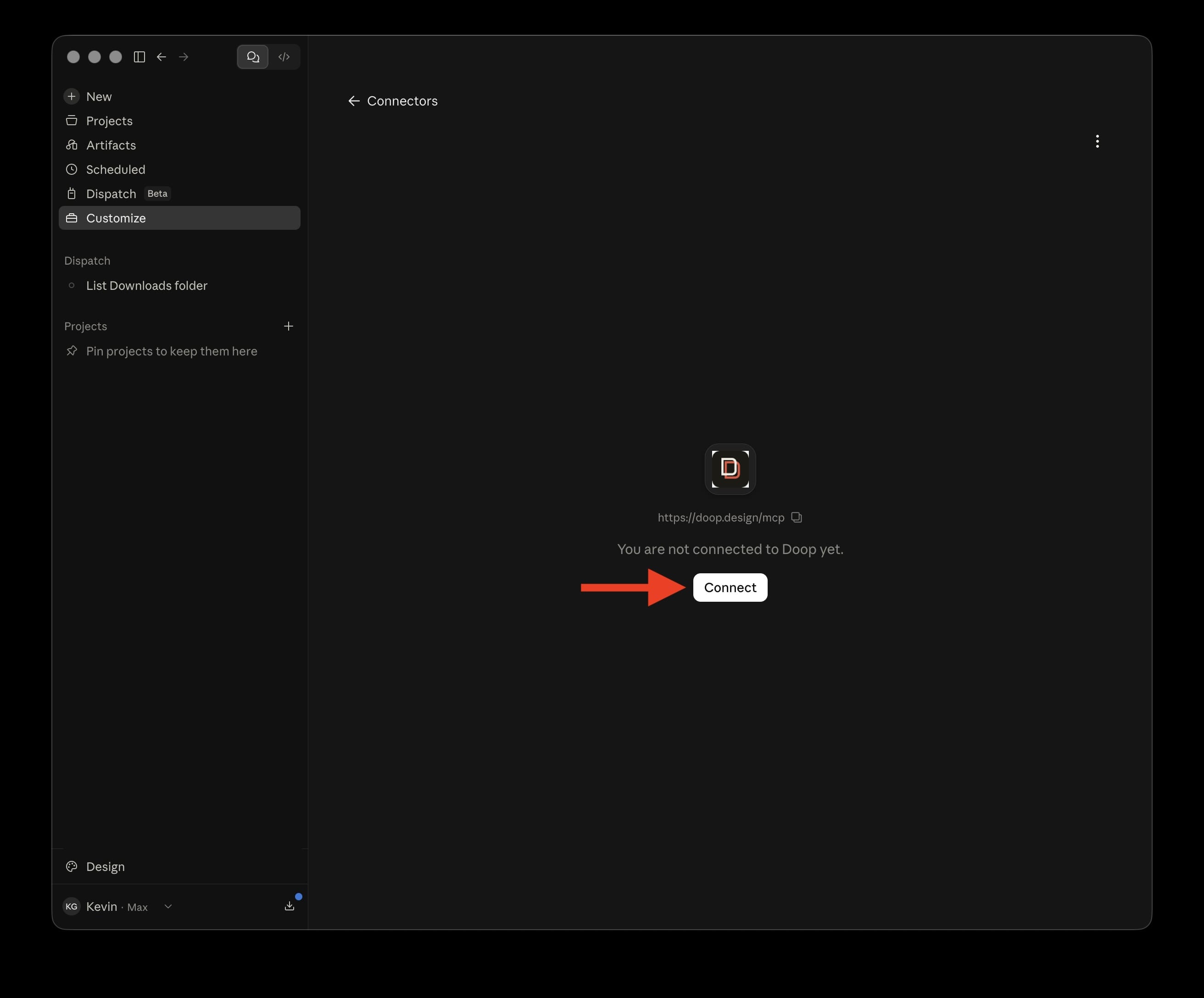This screenshot has width=1204, height=998.
Task: Click the Dispatch section header
Action: point(87,261)
